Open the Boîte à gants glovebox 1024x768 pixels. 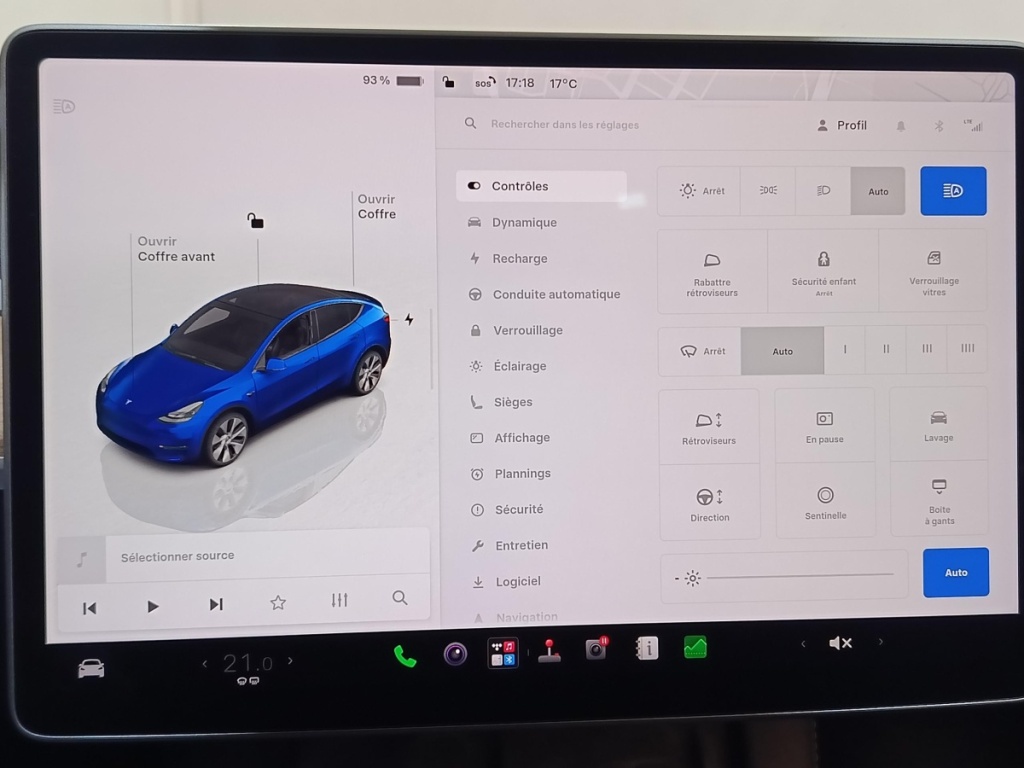pos(939,500)
